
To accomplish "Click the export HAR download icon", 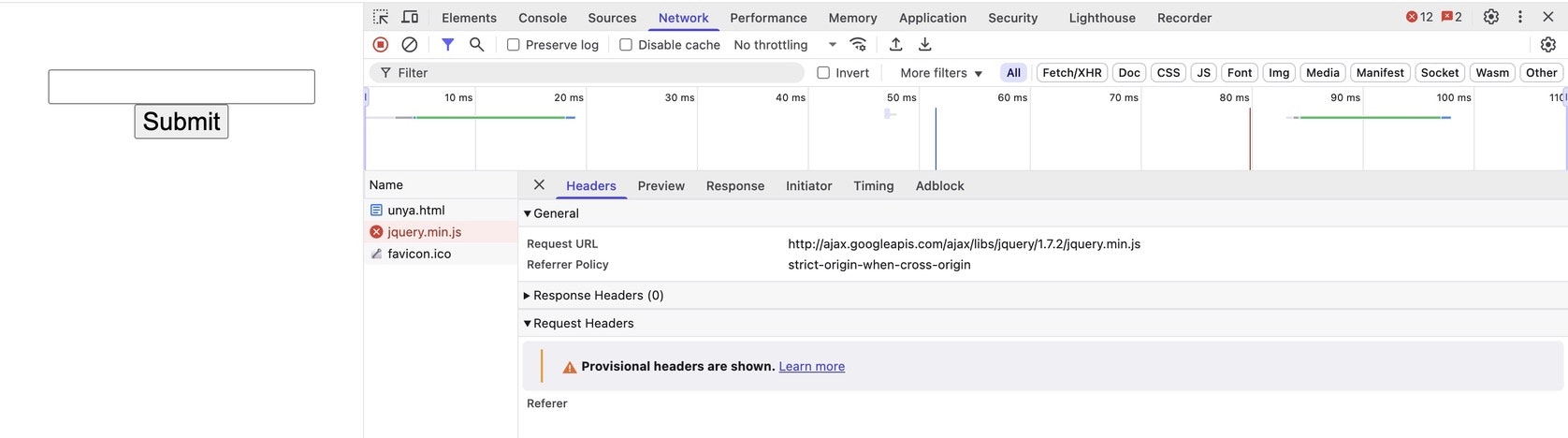I will 925,44.
